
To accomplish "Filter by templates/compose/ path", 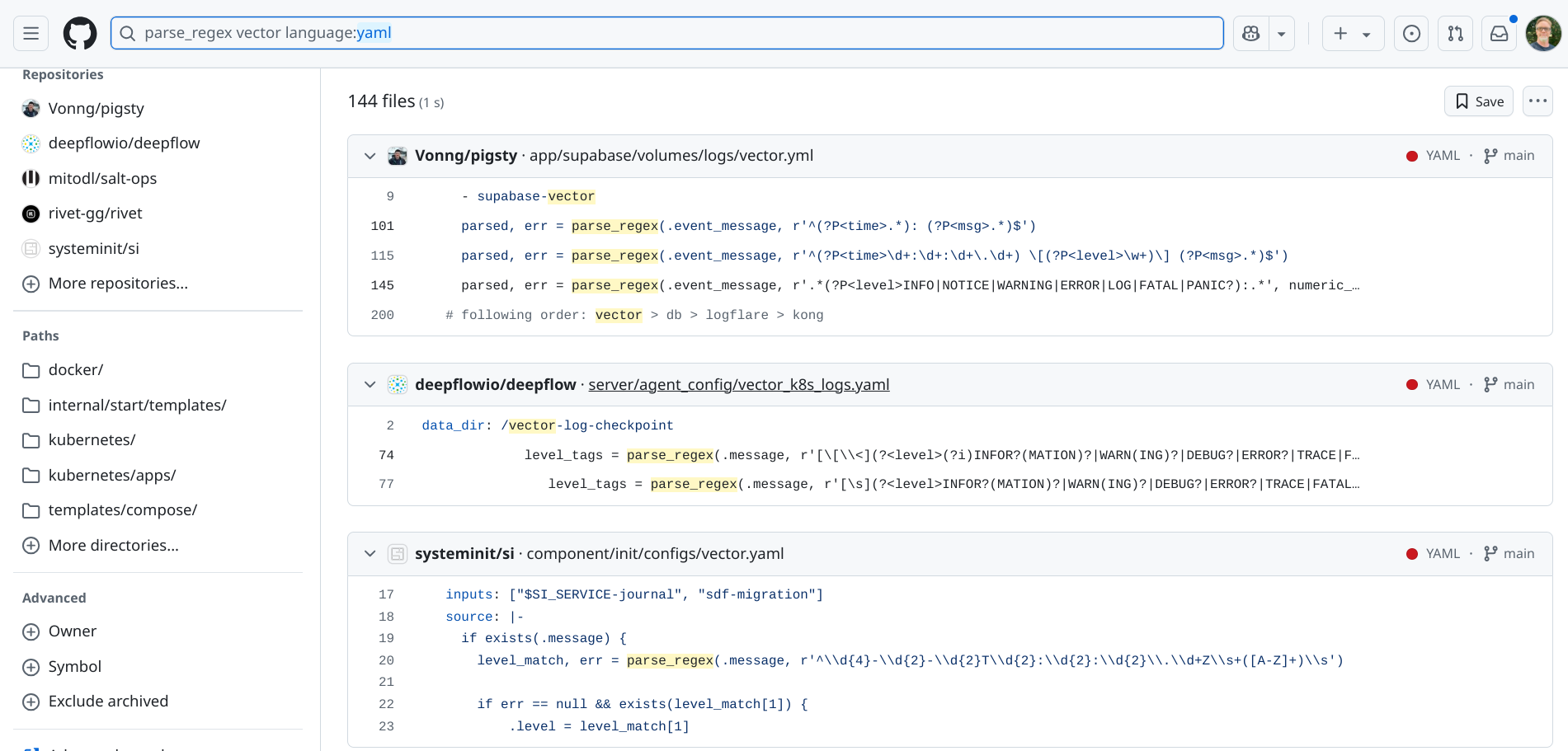I will click(x=123, y=510).
